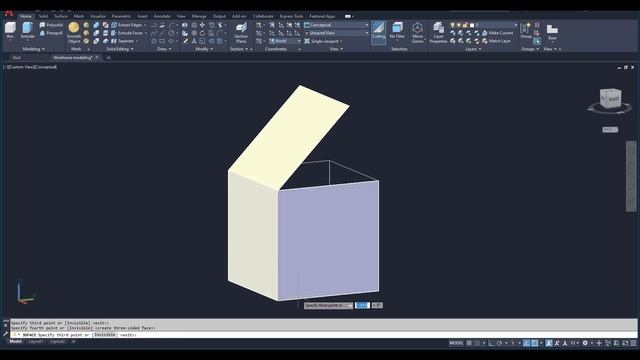The width and height of the screenshot is (640, 360).
Task: Select the Rotate modify tool
Action: coord(202,33)
